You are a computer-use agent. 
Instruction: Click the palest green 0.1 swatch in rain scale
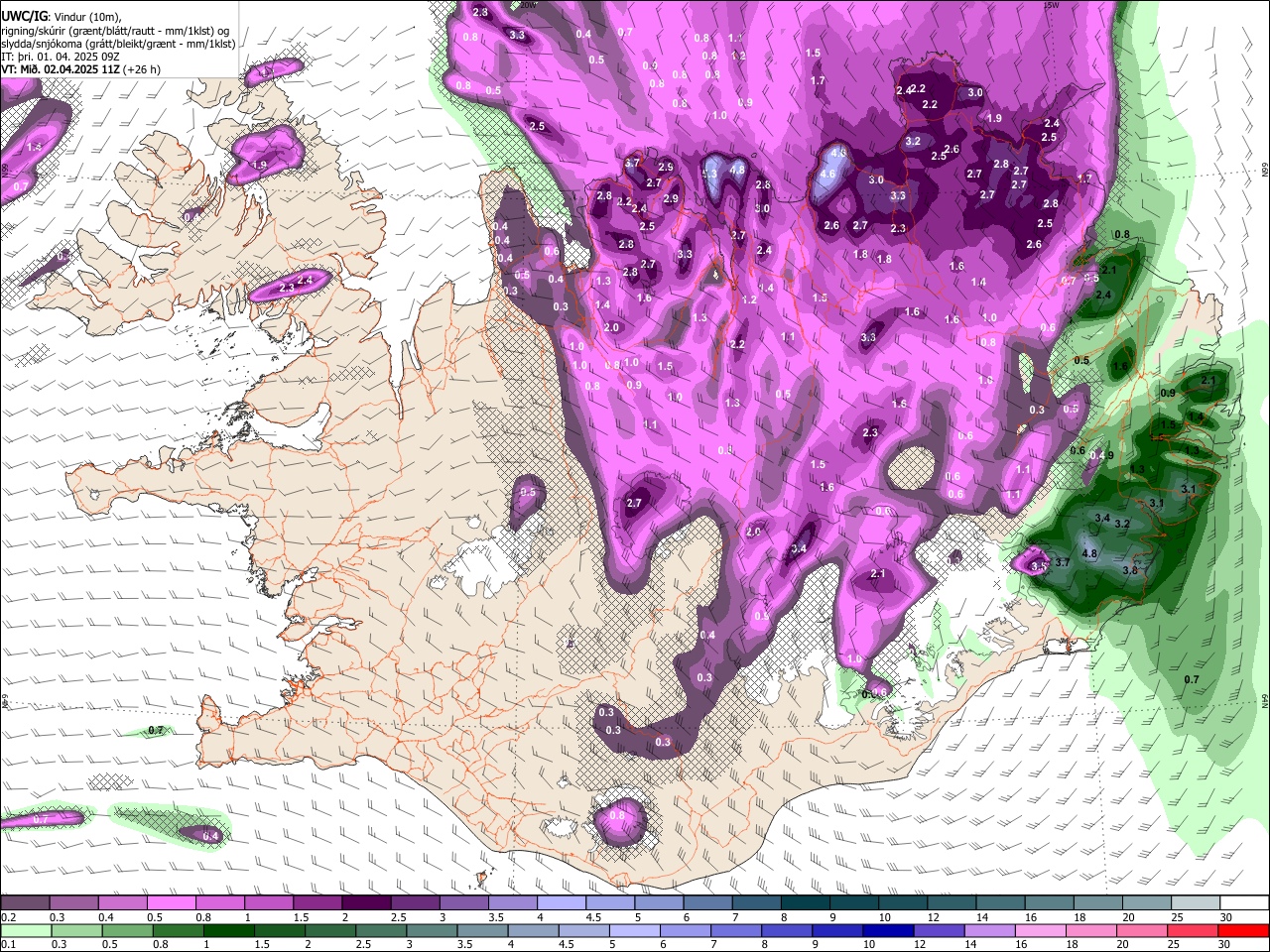pyautogui.click(x=26, y=931)
